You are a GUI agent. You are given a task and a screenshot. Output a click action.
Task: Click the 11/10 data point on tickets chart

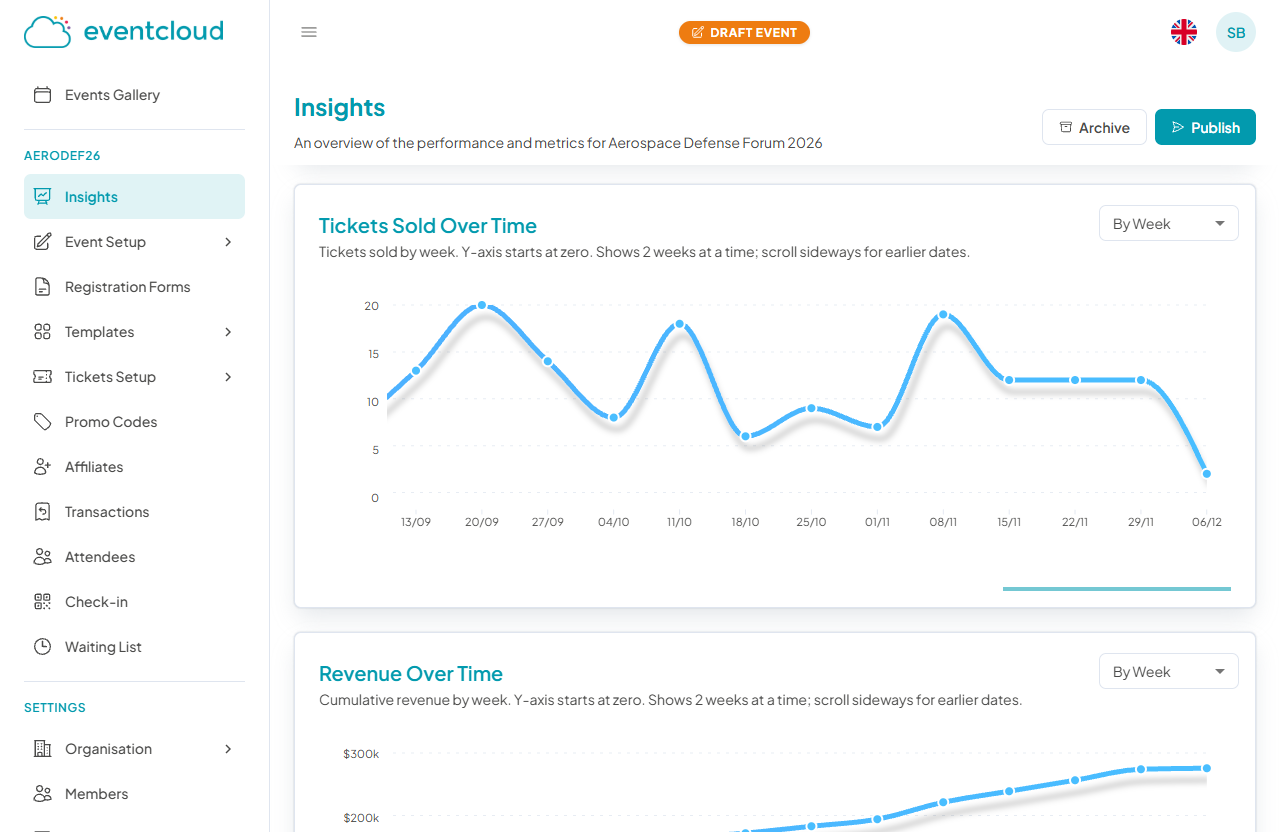point(680,324)
